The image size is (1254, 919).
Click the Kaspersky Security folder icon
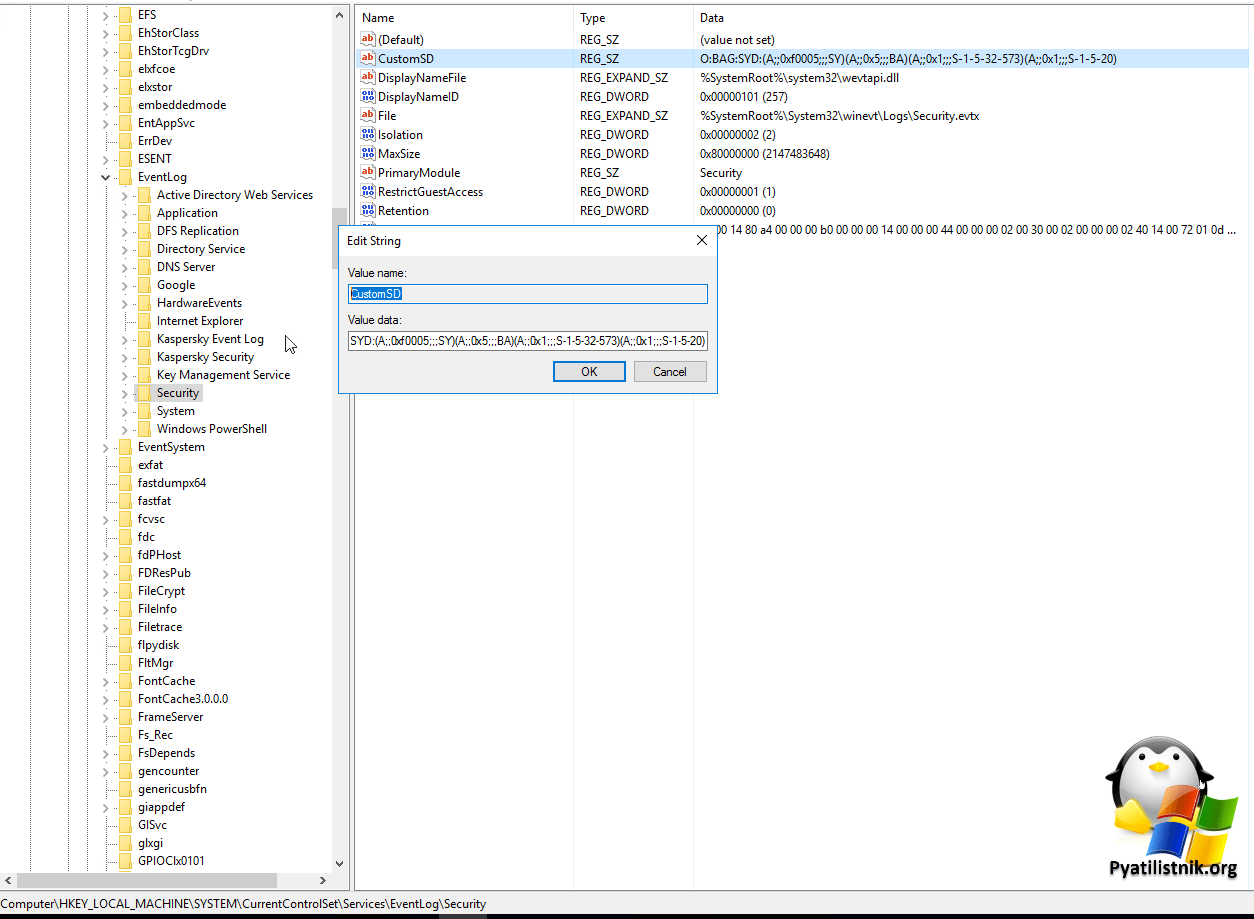[144, 357]
